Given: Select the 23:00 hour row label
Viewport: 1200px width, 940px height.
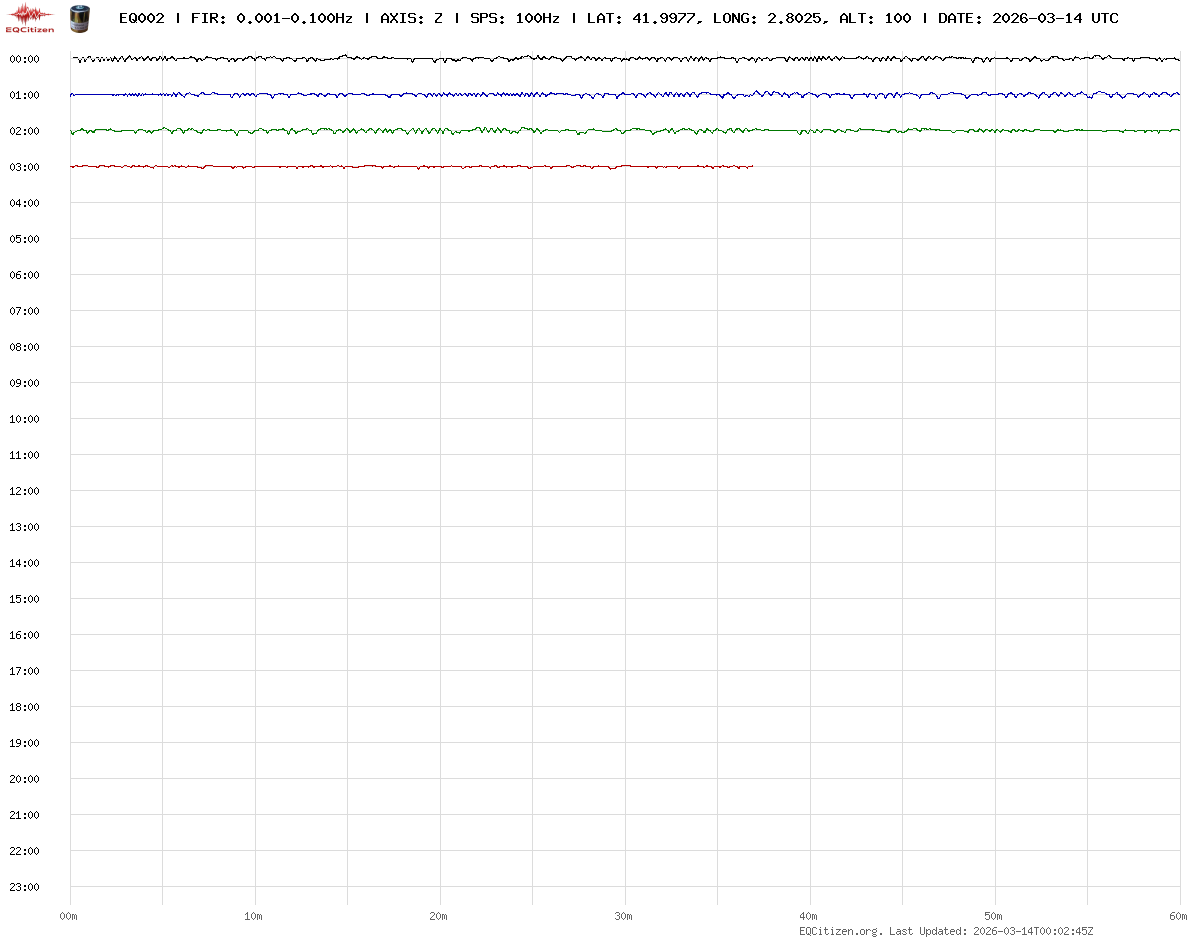Looking at the screenshot, I should [x=24, y=887].
